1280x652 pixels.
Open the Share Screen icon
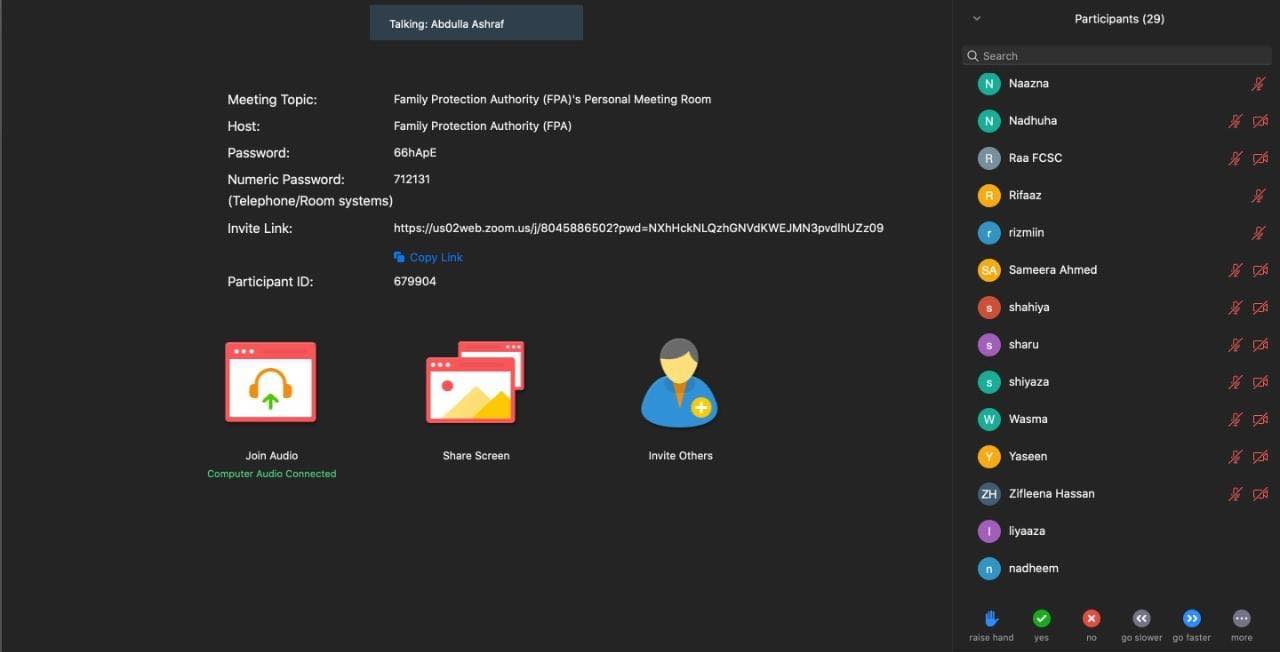[x=475, y=383]
